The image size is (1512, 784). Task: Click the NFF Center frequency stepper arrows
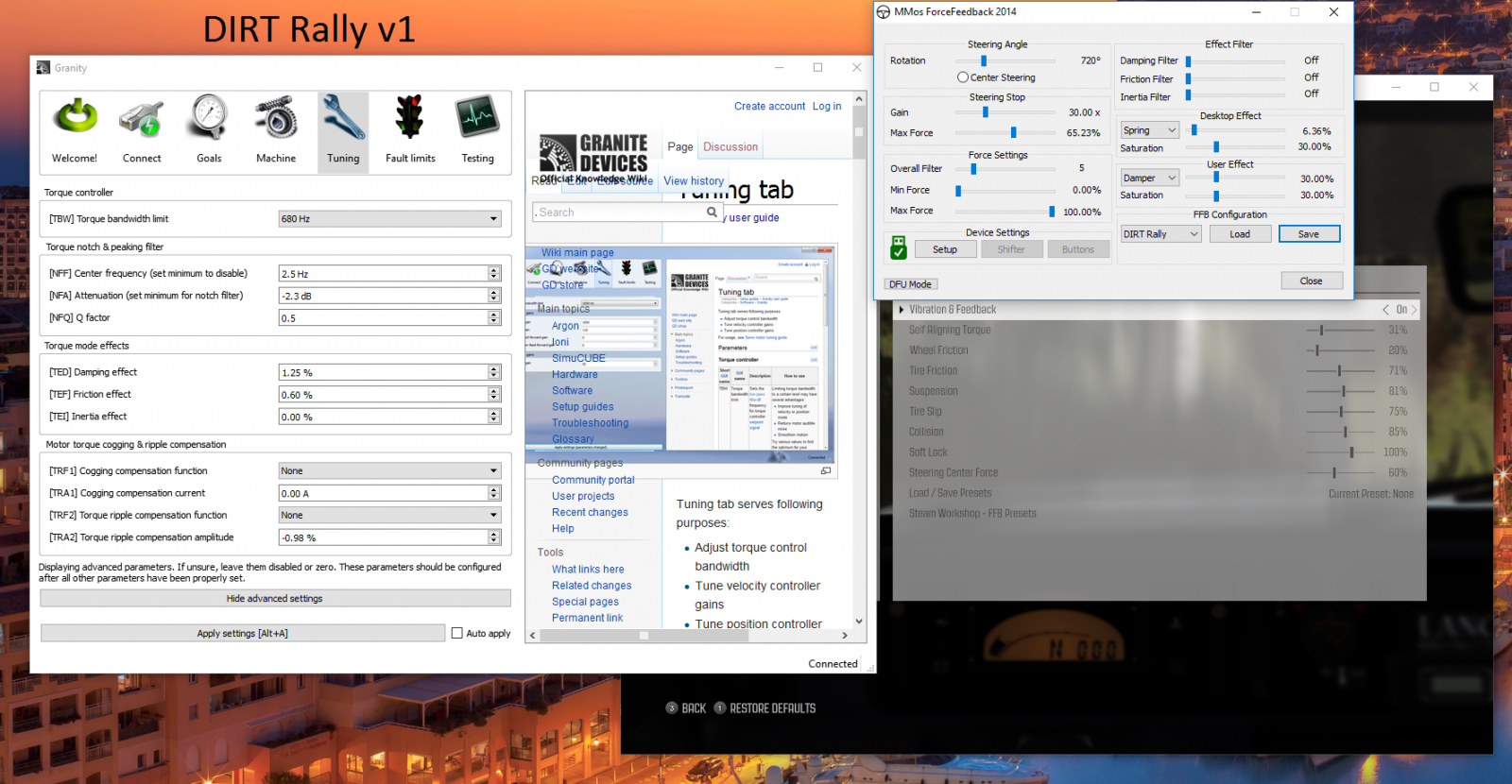point(494,274)
